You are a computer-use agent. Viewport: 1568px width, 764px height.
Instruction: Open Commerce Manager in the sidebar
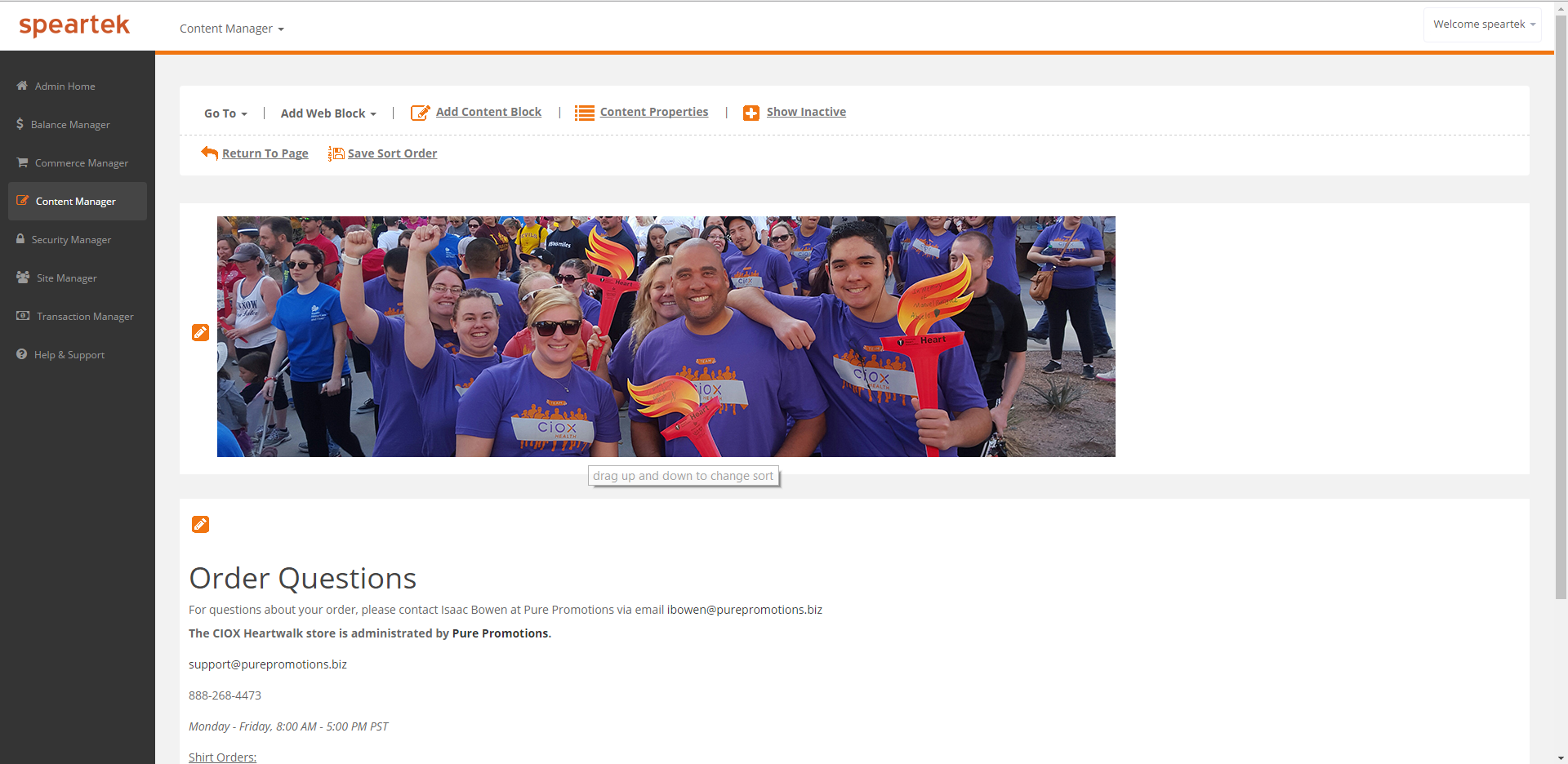81,163
